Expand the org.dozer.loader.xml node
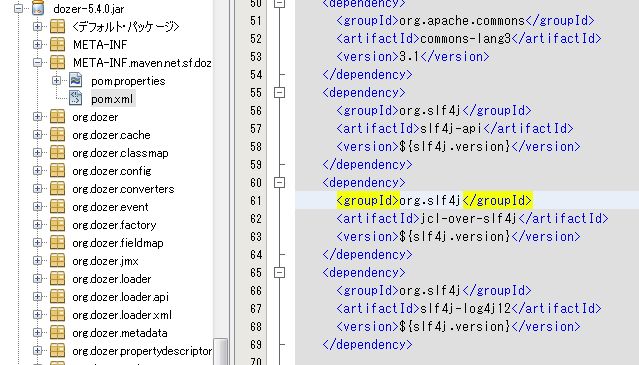The height and width of the screenshot is (365, 639). point(37,314)
